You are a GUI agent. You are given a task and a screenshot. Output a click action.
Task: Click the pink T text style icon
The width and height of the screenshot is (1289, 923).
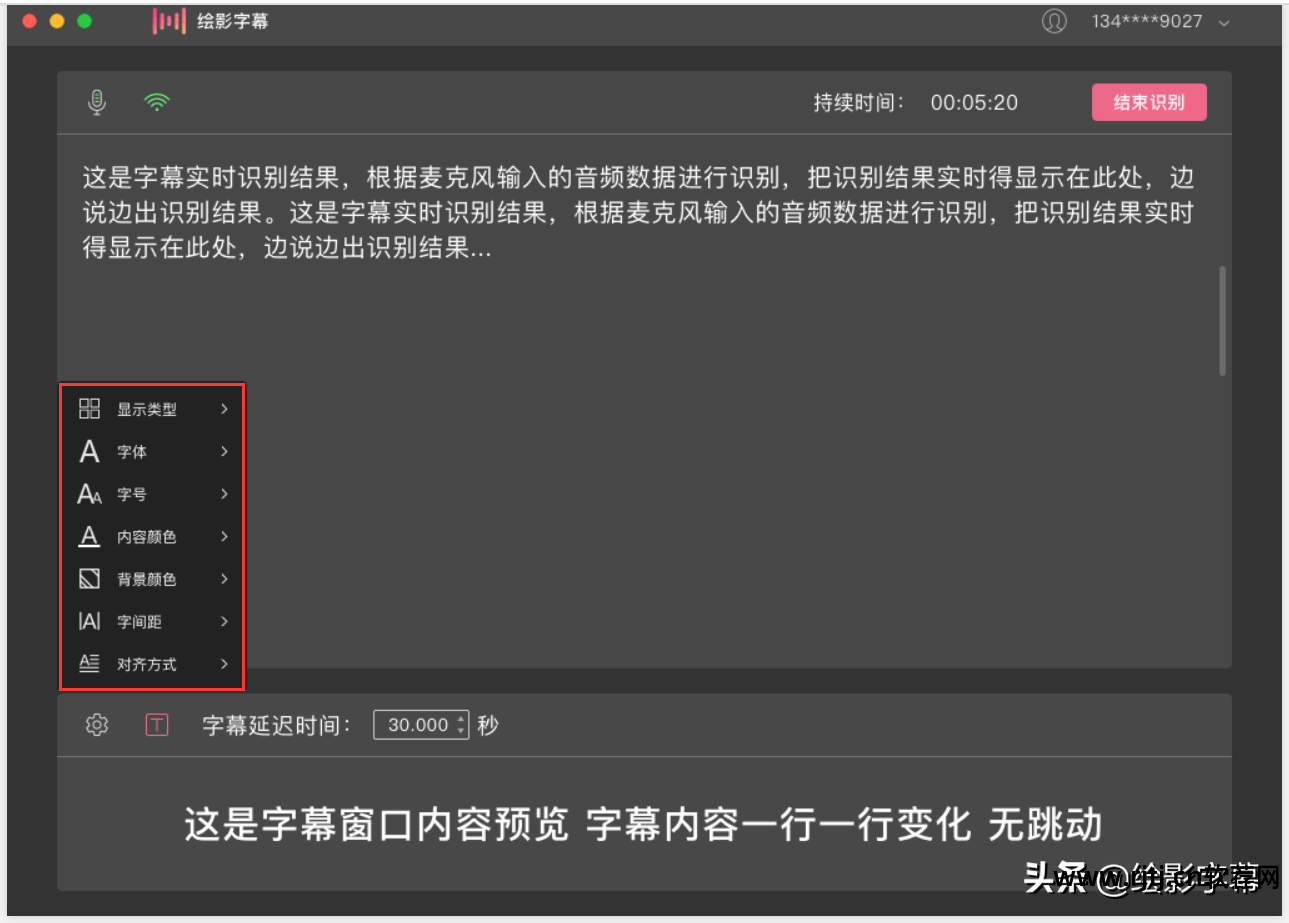157,725
